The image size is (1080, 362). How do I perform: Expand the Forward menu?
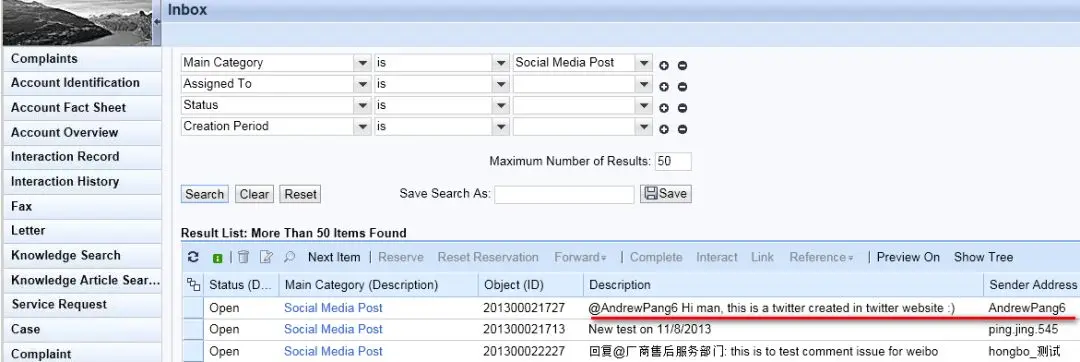point(581,257)
